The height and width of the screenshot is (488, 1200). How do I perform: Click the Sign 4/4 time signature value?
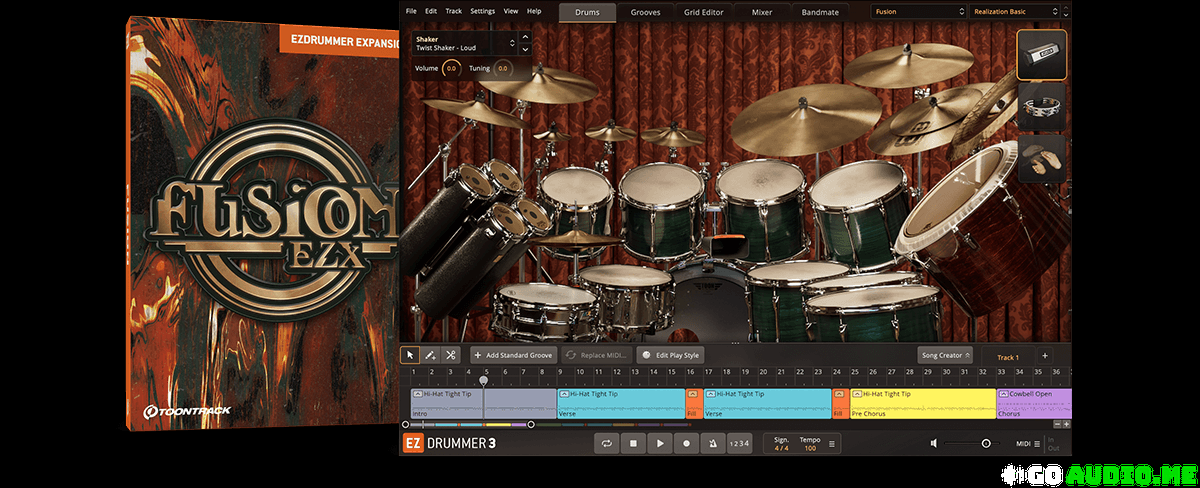pos(781,447)
